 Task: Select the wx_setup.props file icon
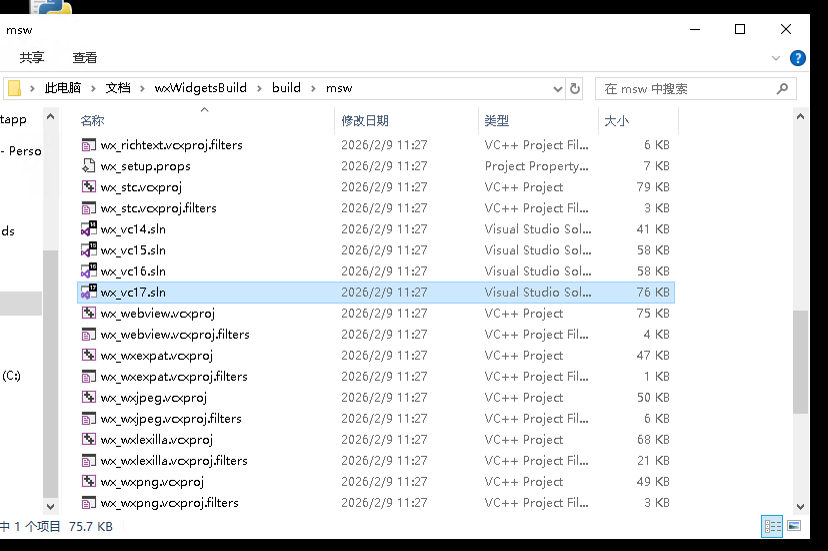[88, 166]
